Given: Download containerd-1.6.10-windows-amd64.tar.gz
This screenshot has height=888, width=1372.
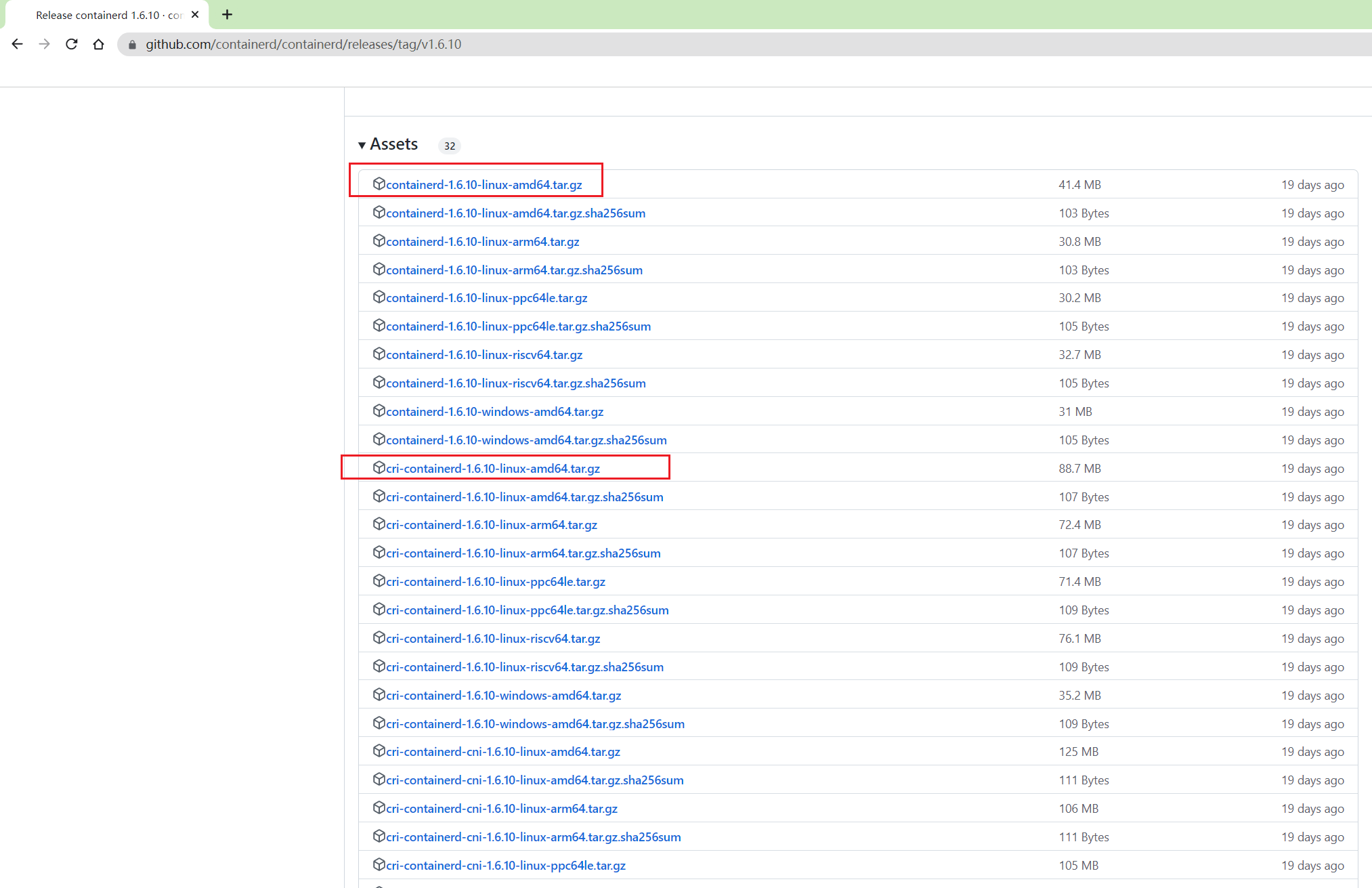Looking at the screenshot, I should pyautogui.click(x=495, y=412).
